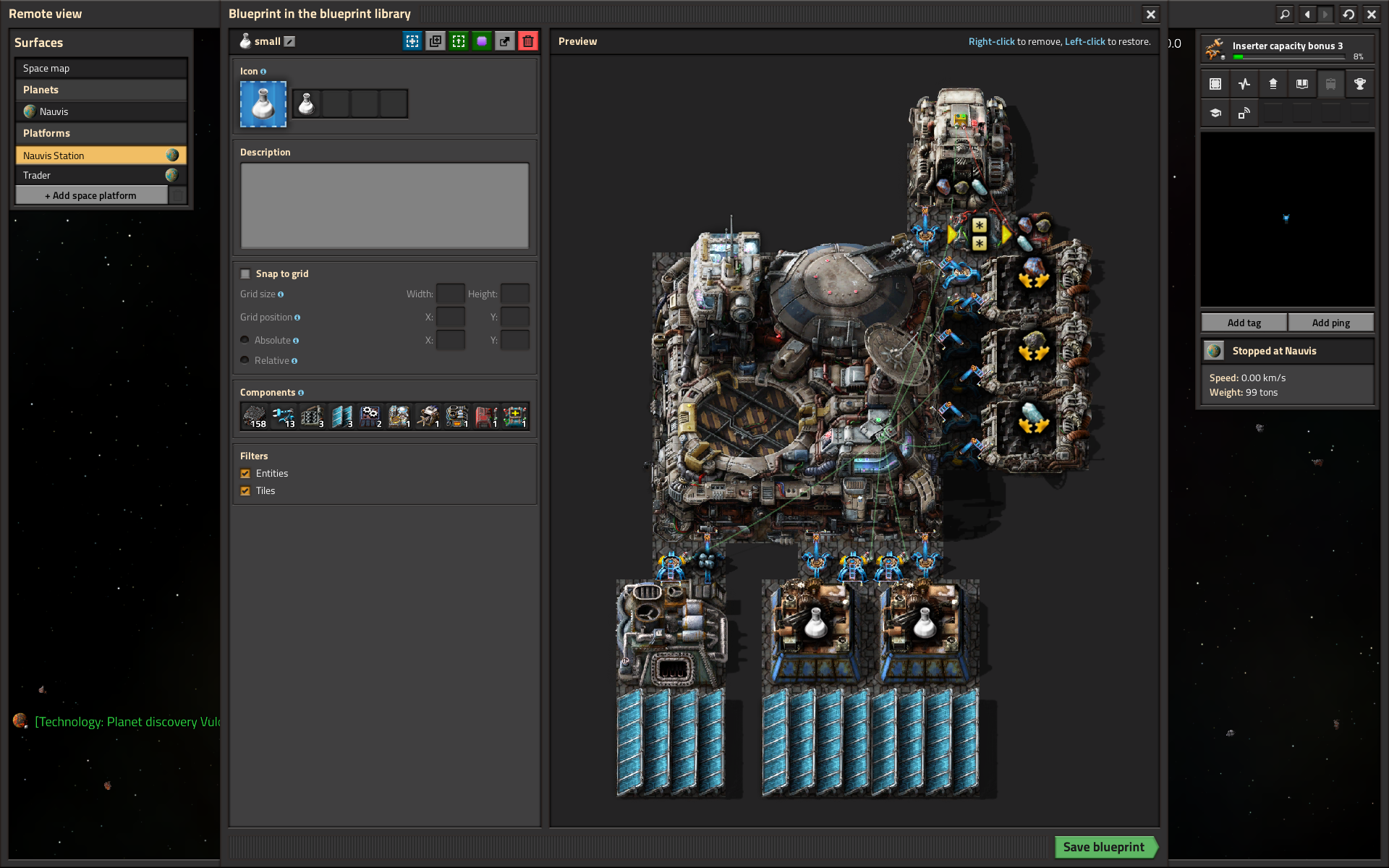1389x868 pixels.
Task: Click the blueprint Description text field
Action: 384,205
